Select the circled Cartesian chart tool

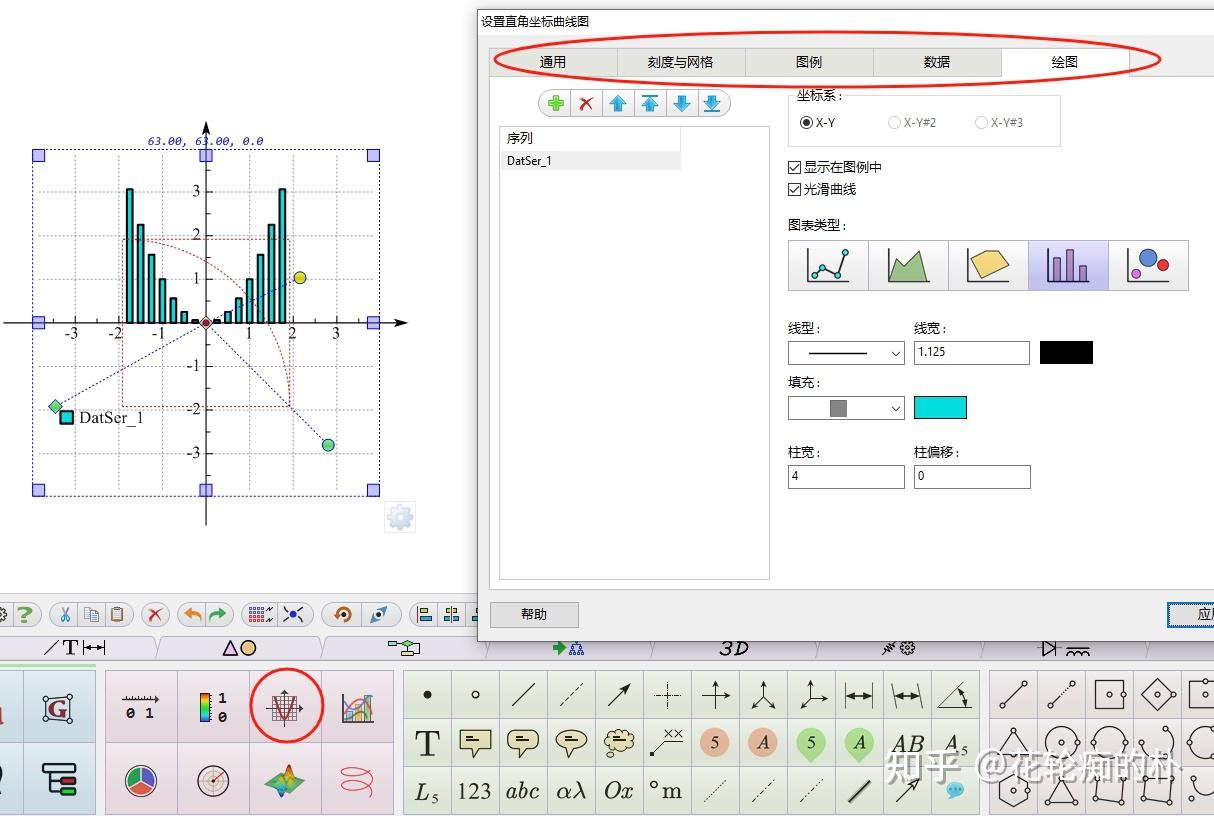coord(287,705)
